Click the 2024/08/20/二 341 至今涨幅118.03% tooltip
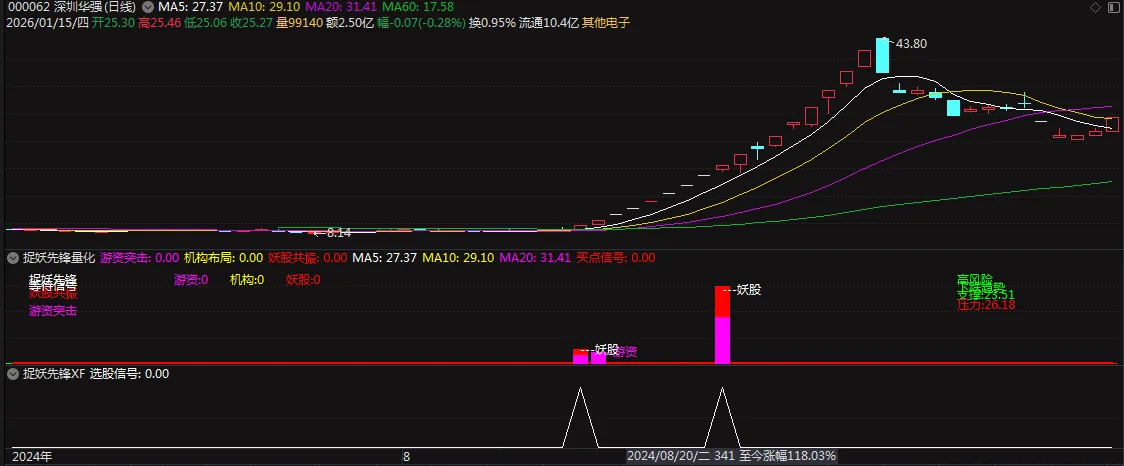Screen dimensions: 1124x466 tap(731, 456)
